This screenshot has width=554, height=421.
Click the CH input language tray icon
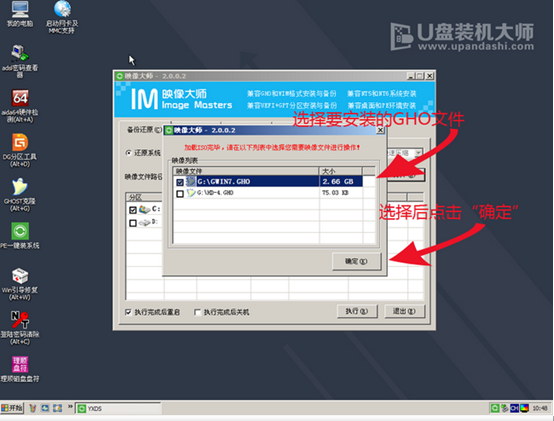pos(514,408)
